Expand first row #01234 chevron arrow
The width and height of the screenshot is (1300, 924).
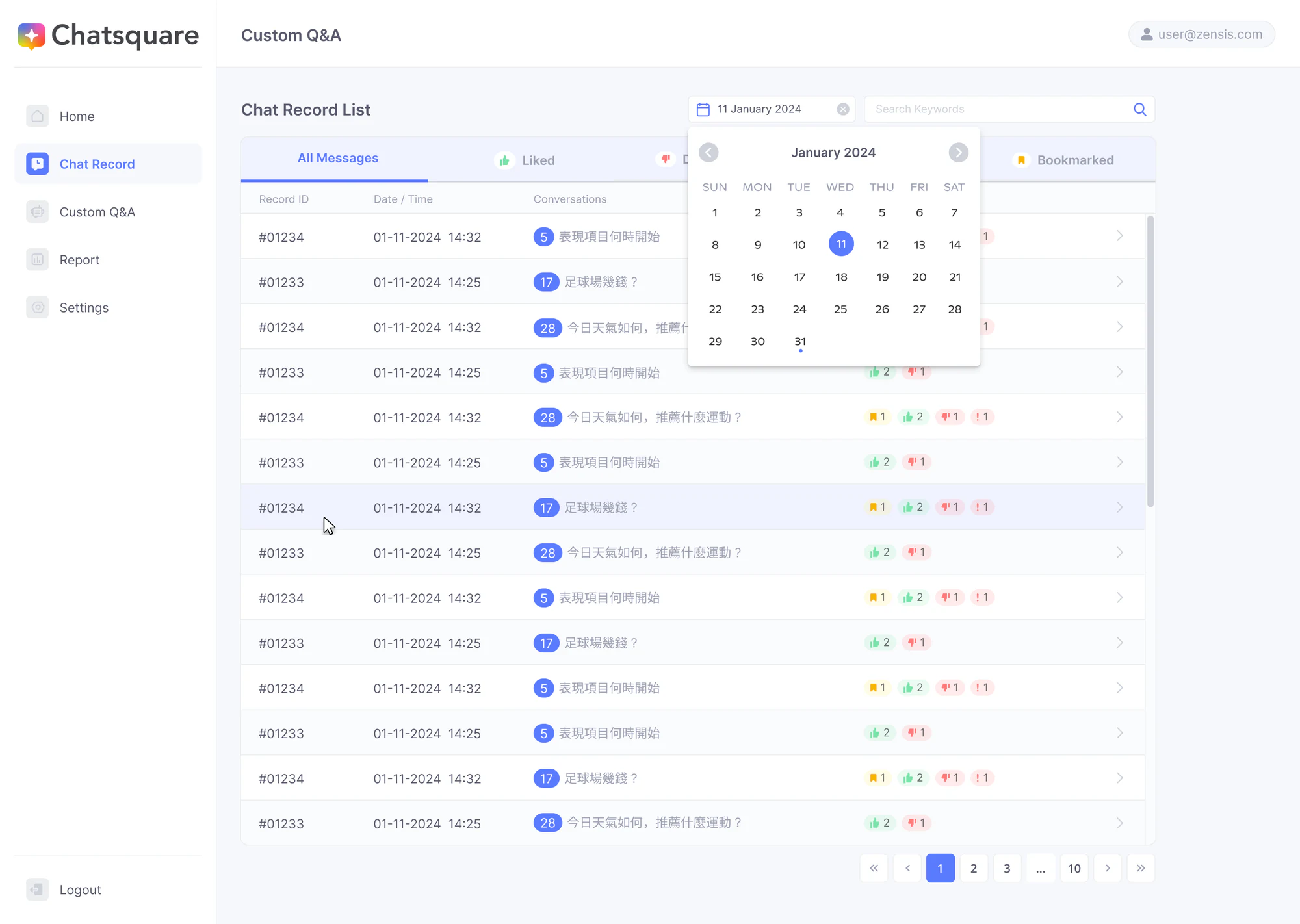[1119, 236]
